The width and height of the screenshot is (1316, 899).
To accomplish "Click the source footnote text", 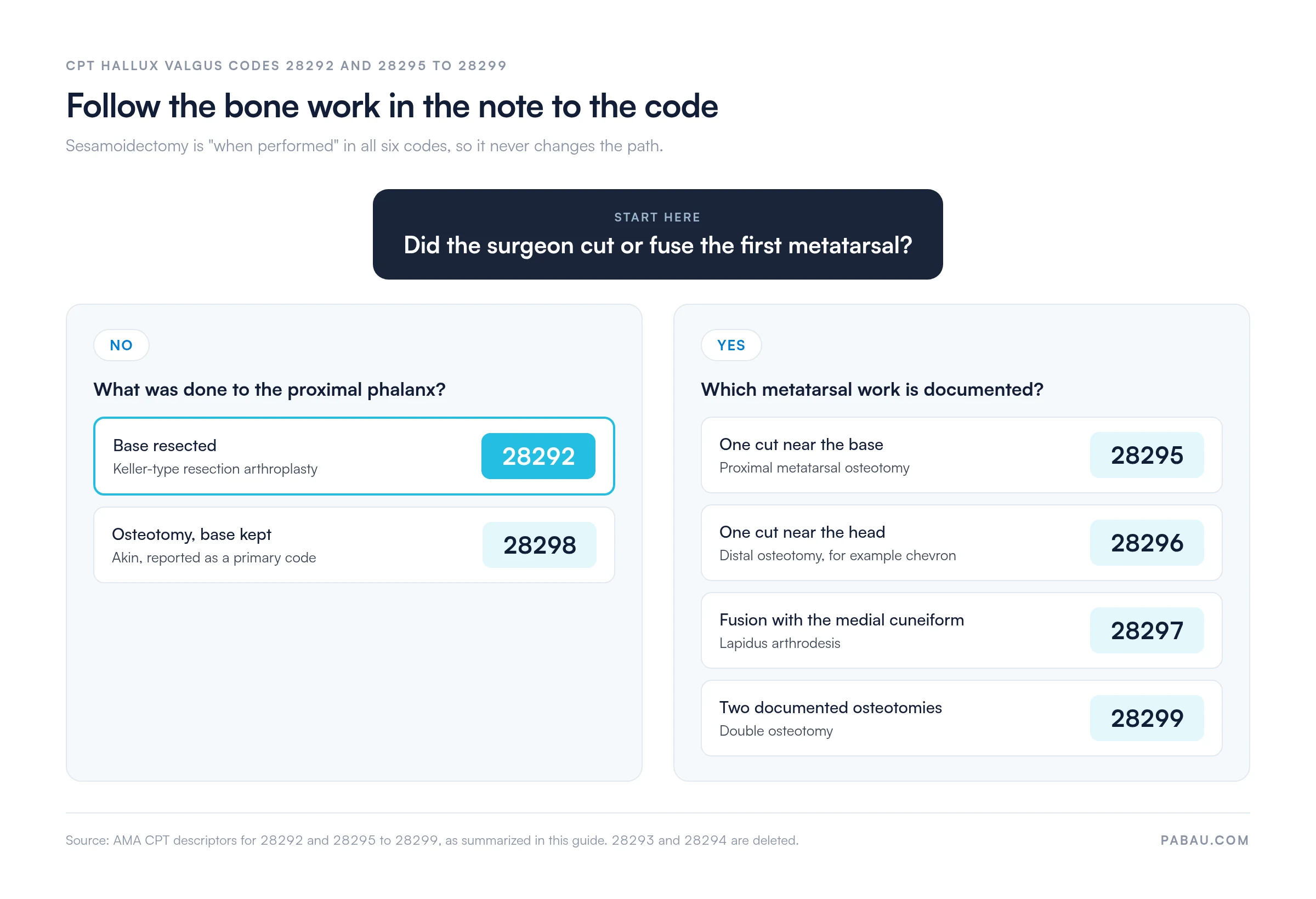I will [x=432, y=840].
